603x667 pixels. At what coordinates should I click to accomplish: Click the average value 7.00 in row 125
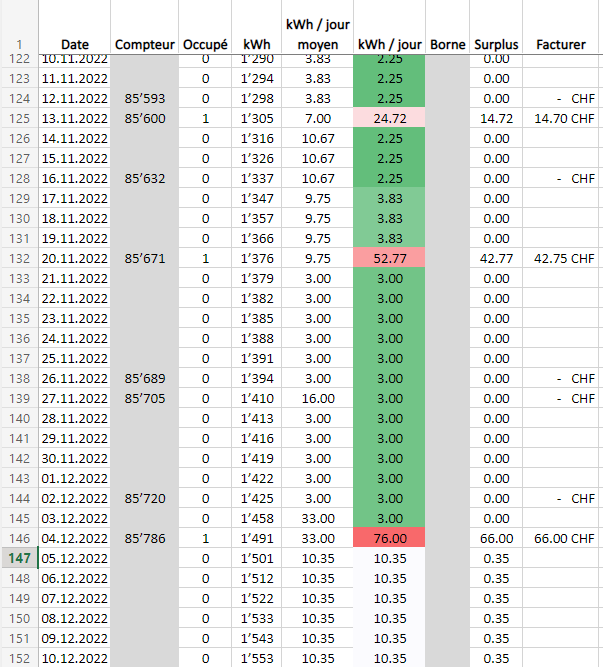(317, 118)
